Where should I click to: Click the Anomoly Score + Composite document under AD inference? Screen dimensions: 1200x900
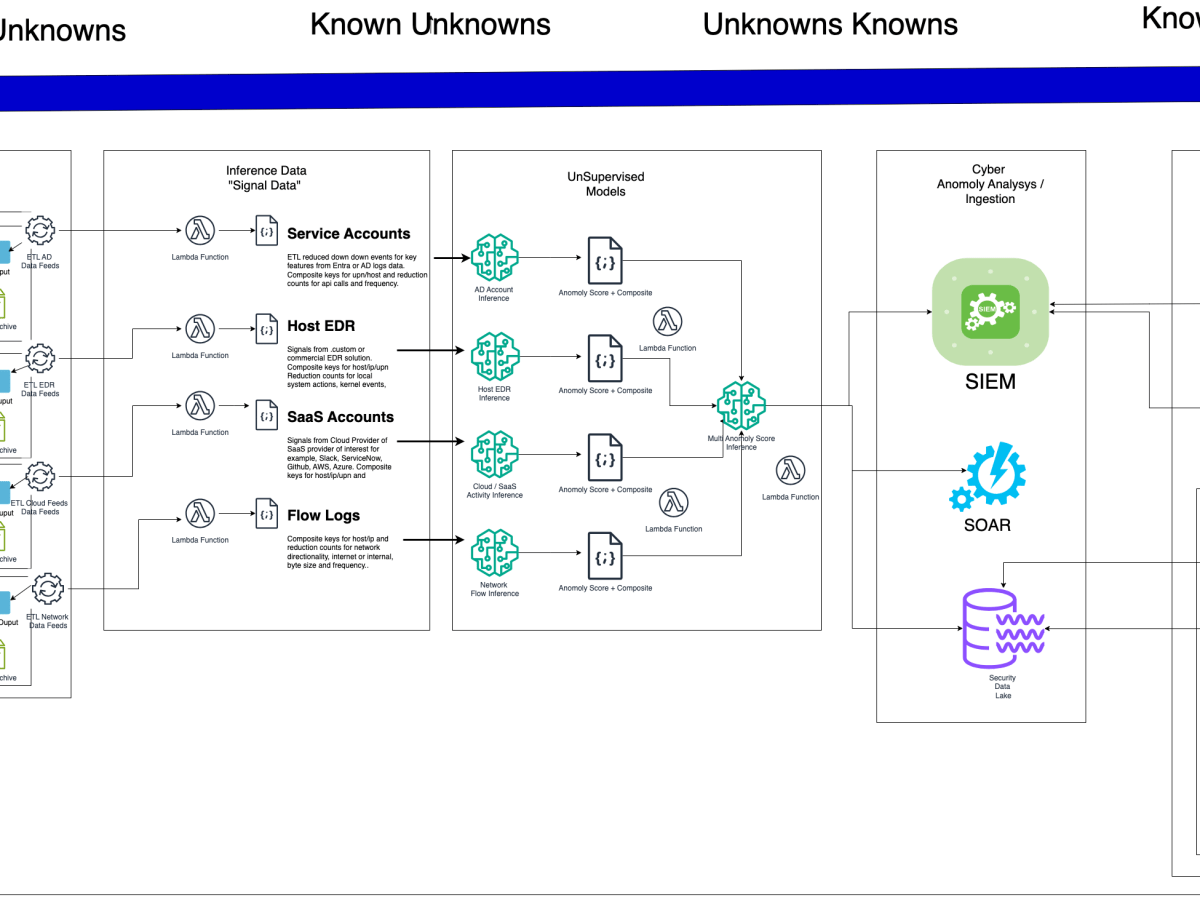[x=603, y=261]
